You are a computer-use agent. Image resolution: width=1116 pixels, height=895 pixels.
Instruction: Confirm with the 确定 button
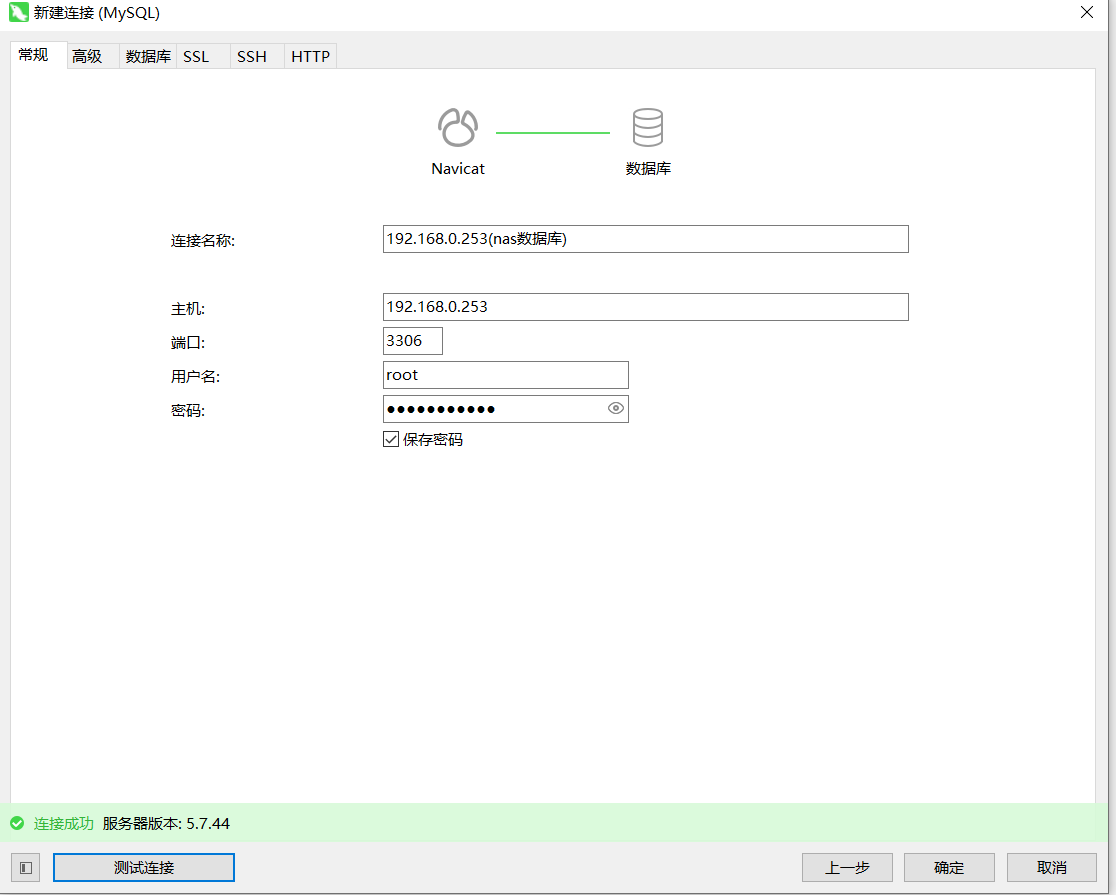click(949, 867)
